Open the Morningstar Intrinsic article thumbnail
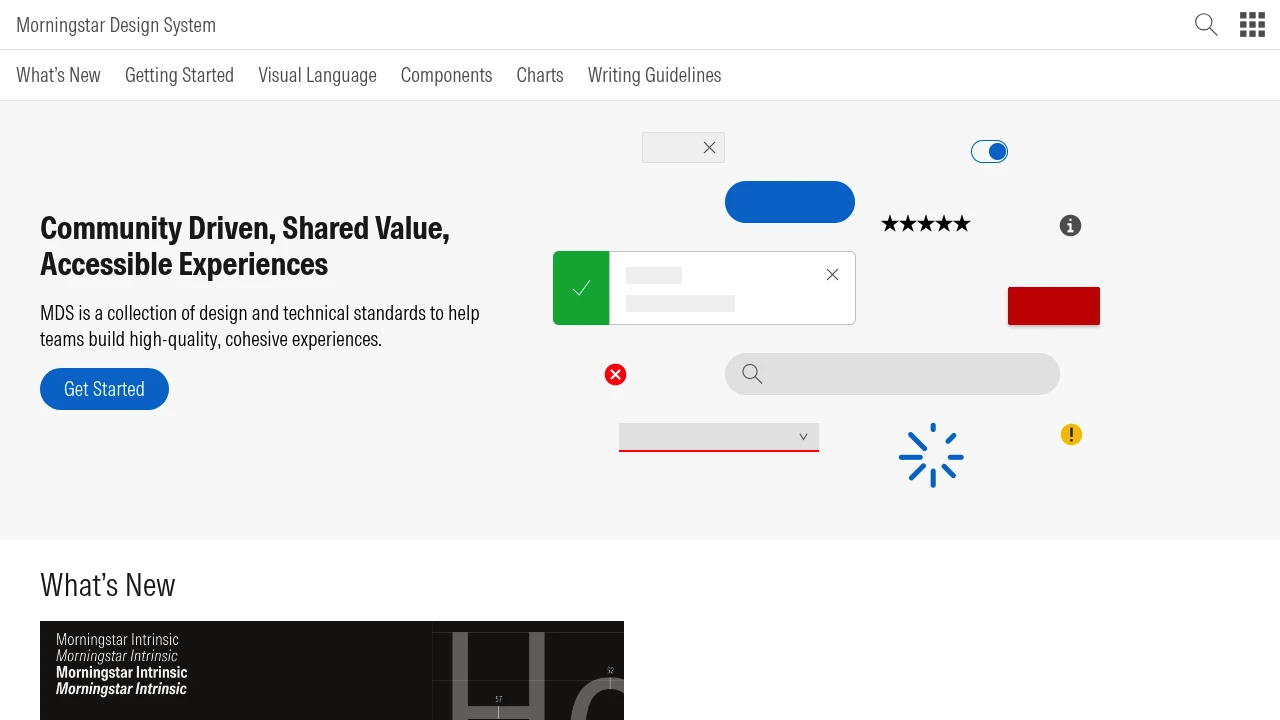1280x720 pixels. (x=332, y=670)
